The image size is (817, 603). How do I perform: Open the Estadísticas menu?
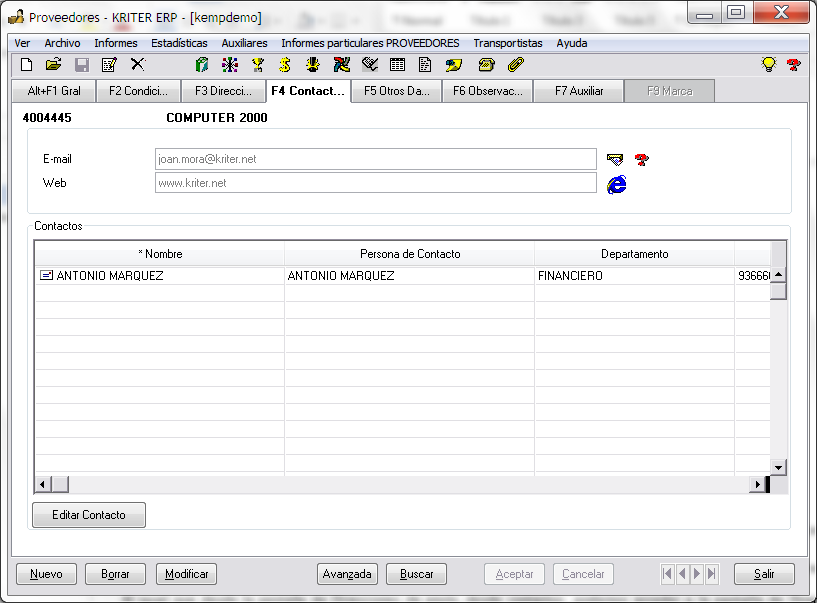pyautogui.click(x=179, y=43)
